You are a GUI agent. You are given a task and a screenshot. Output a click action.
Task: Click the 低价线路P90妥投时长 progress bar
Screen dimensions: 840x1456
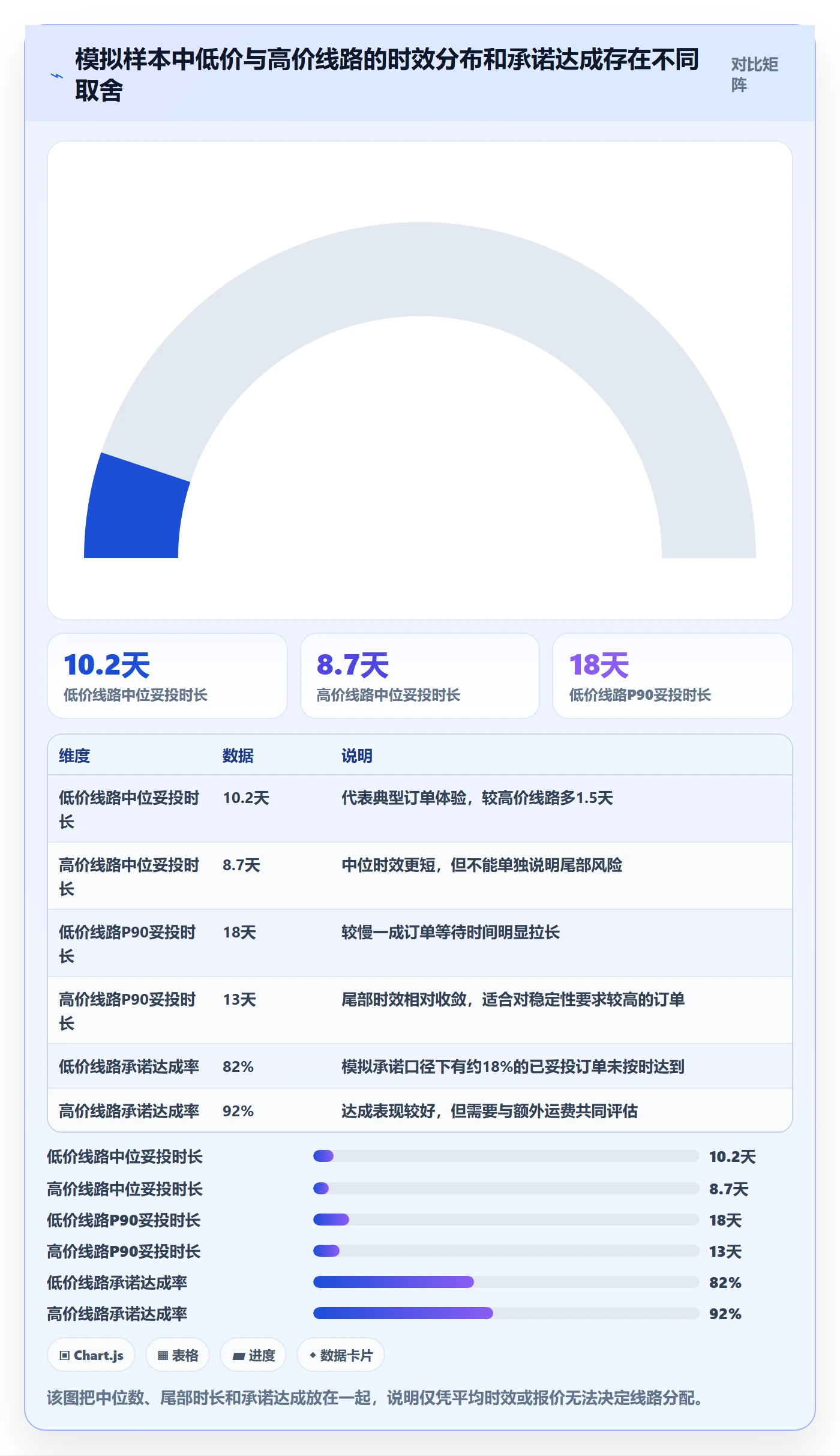506,1220
